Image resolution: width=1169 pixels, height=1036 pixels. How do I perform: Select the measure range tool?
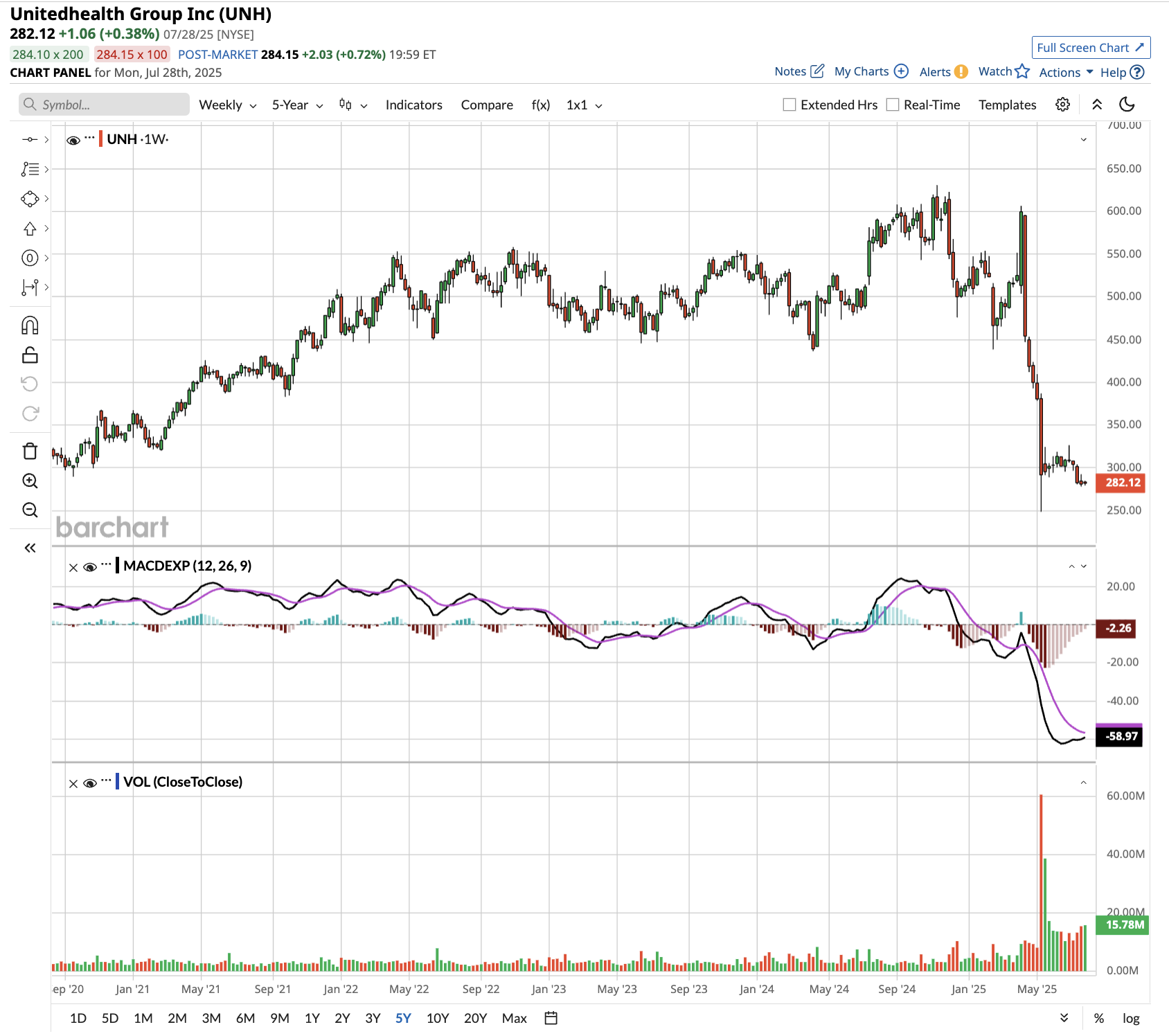coord(30,287)
